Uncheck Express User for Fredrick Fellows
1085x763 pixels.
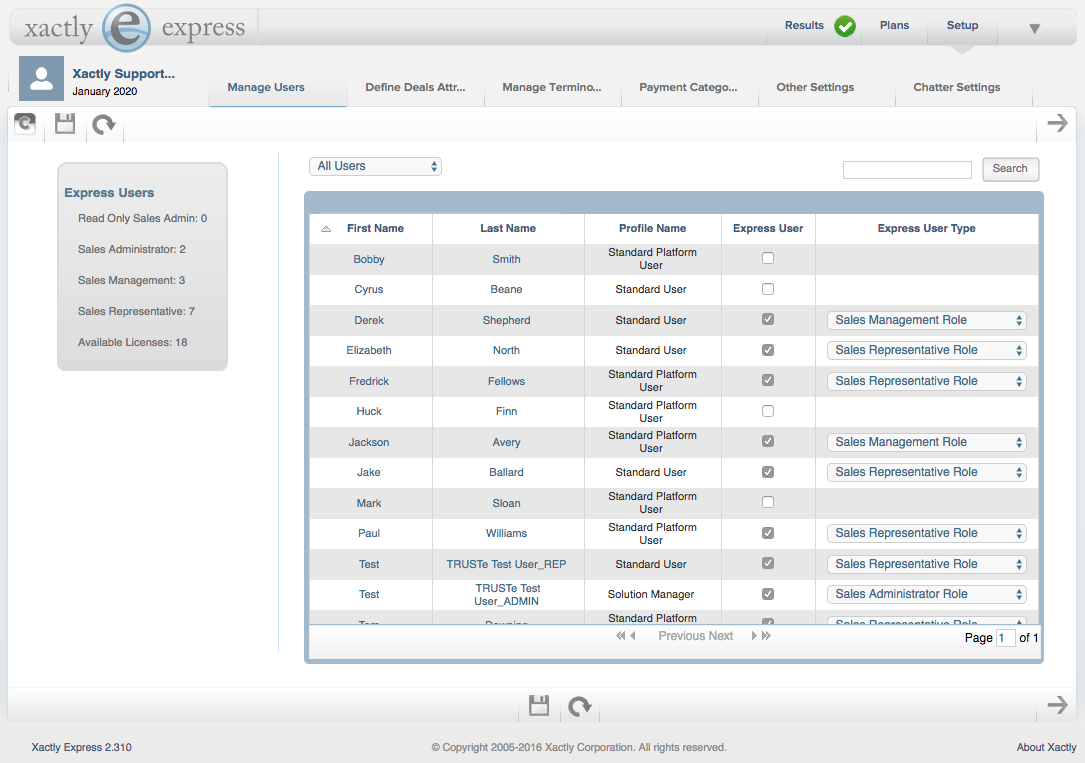pyautogui.click(x=768, y=380)
